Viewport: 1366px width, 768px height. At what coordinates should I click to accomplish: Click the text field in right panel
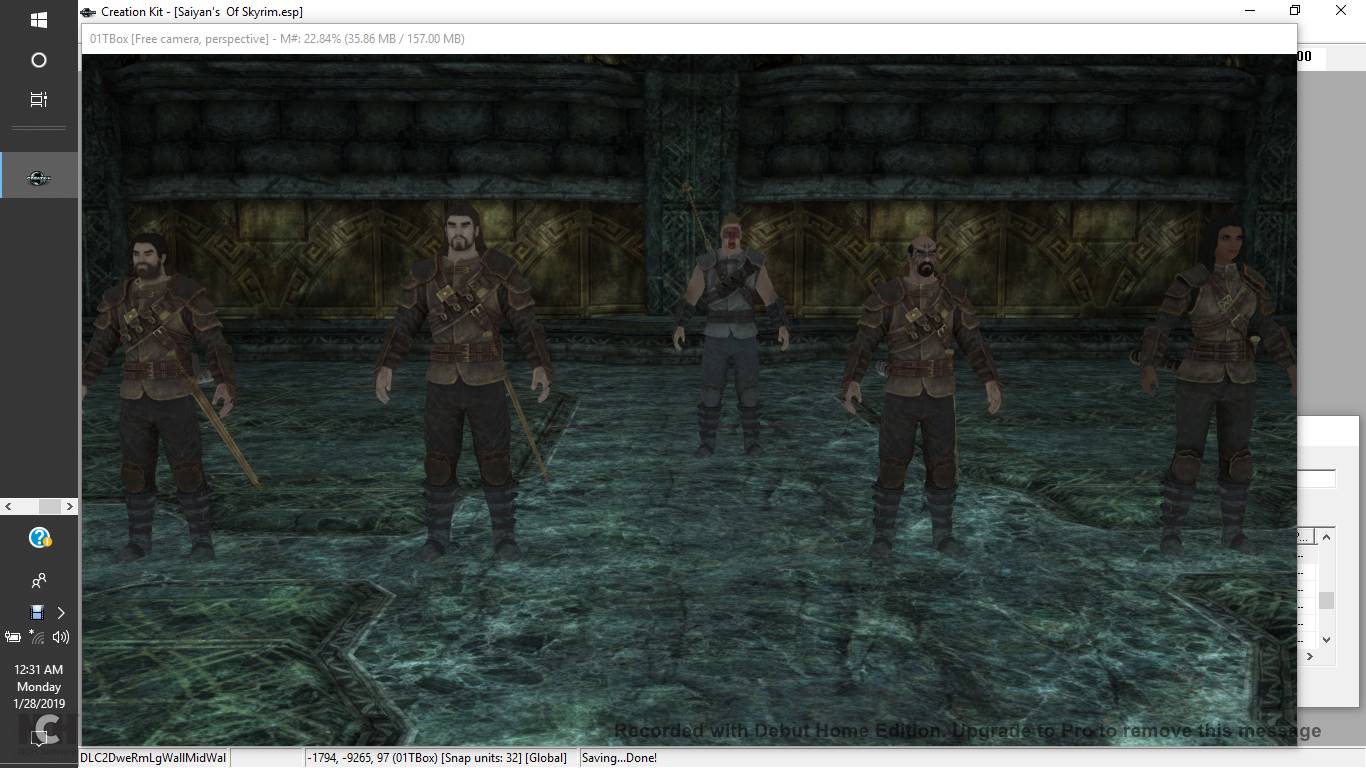point(1316,479)
